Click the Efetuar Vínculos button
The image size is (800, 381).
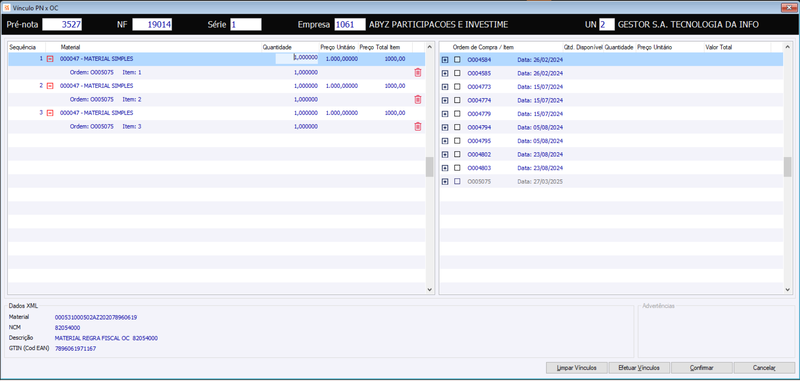point(639,368)
